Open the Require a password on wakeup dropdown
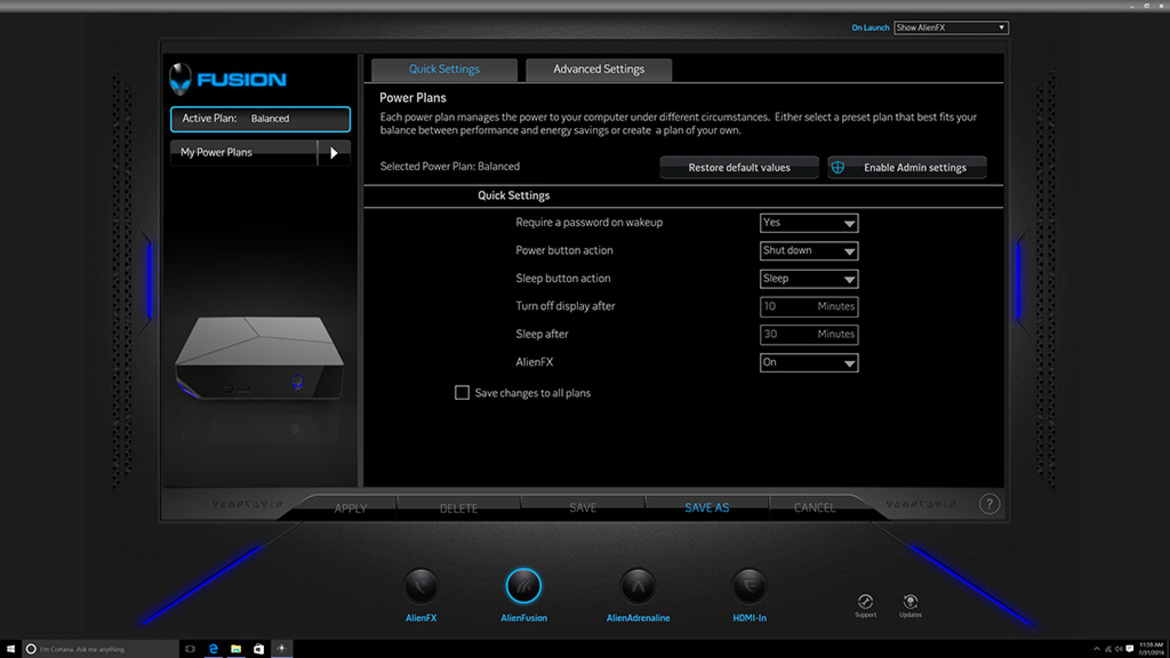 809,222
